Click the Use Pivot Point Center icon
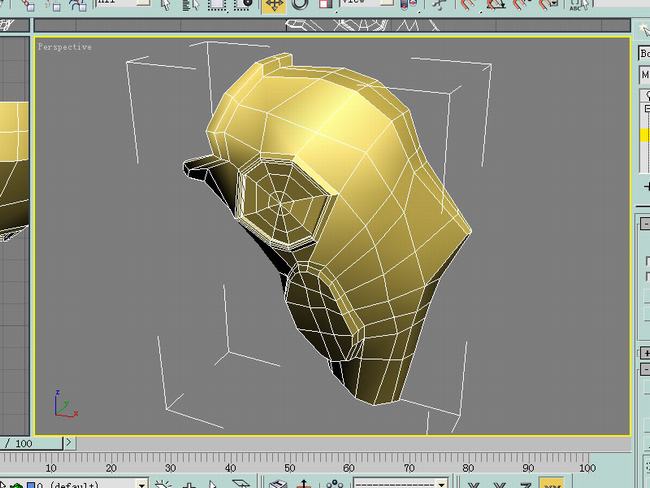 [x=408, y=4]
